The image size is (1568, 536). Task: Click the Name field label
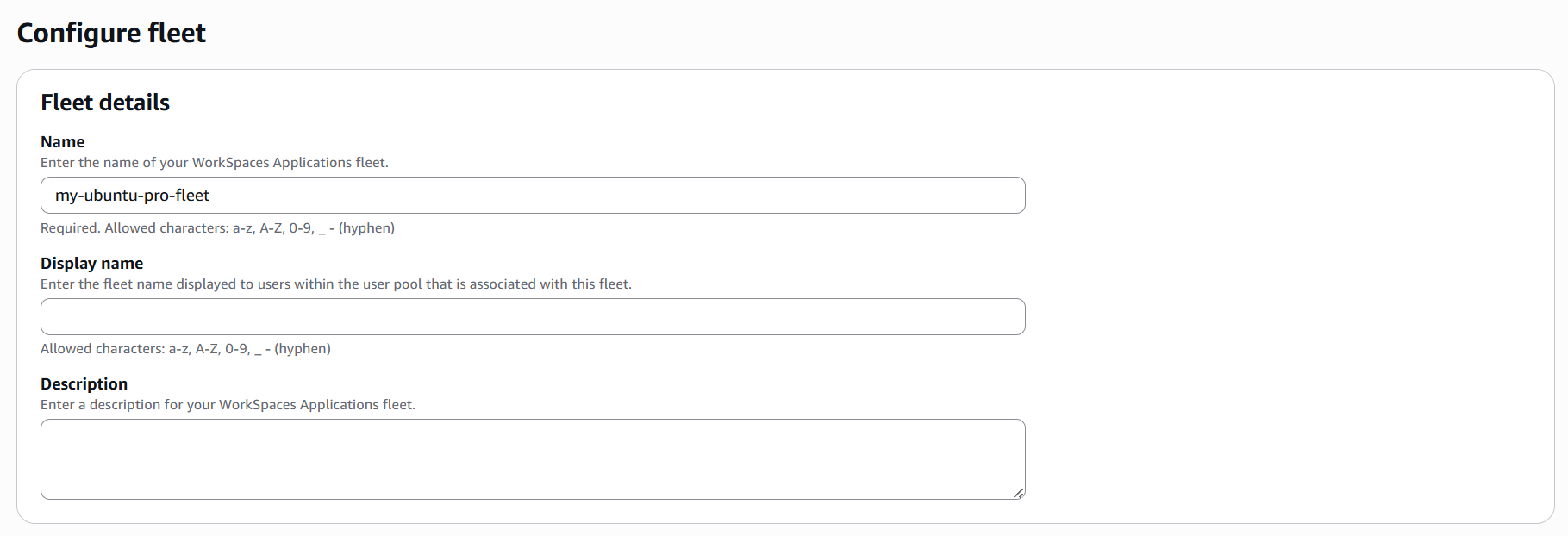(x=62, y=141)
